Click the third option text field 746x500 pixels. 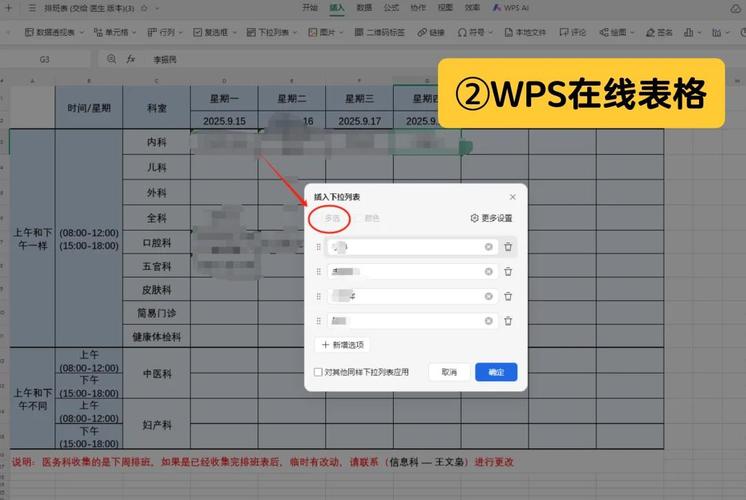412,296
